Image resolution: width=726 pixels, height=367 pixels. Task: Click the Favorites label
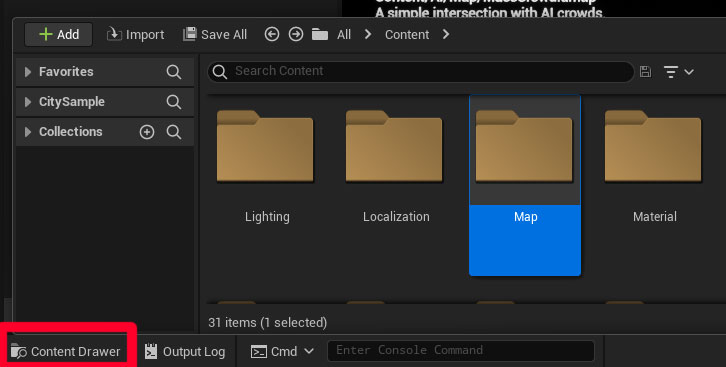tap(66, 72)
